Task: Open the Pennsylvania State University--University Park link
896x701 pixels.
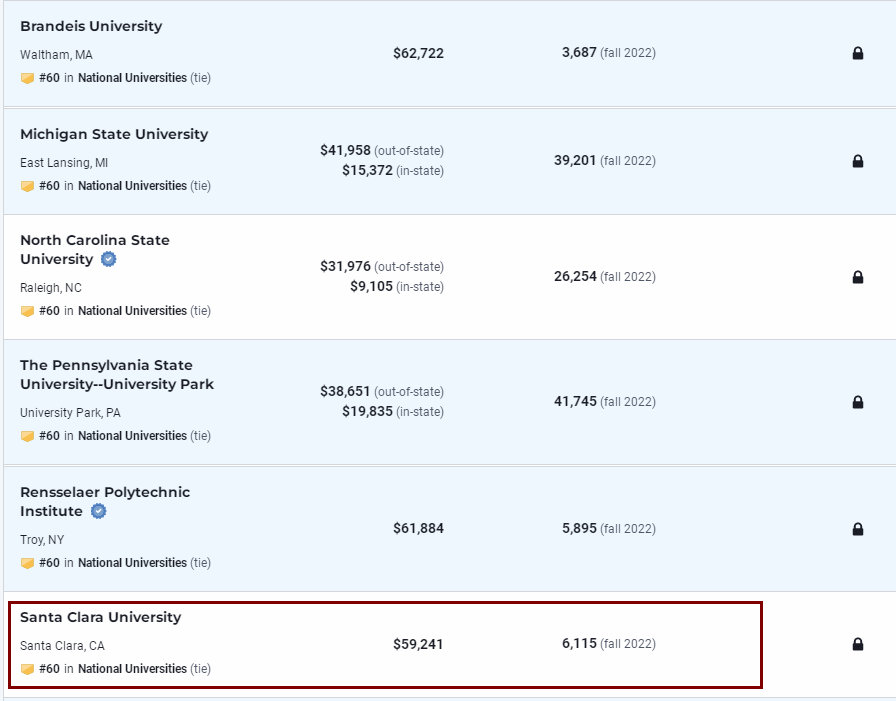Action: 116,375
